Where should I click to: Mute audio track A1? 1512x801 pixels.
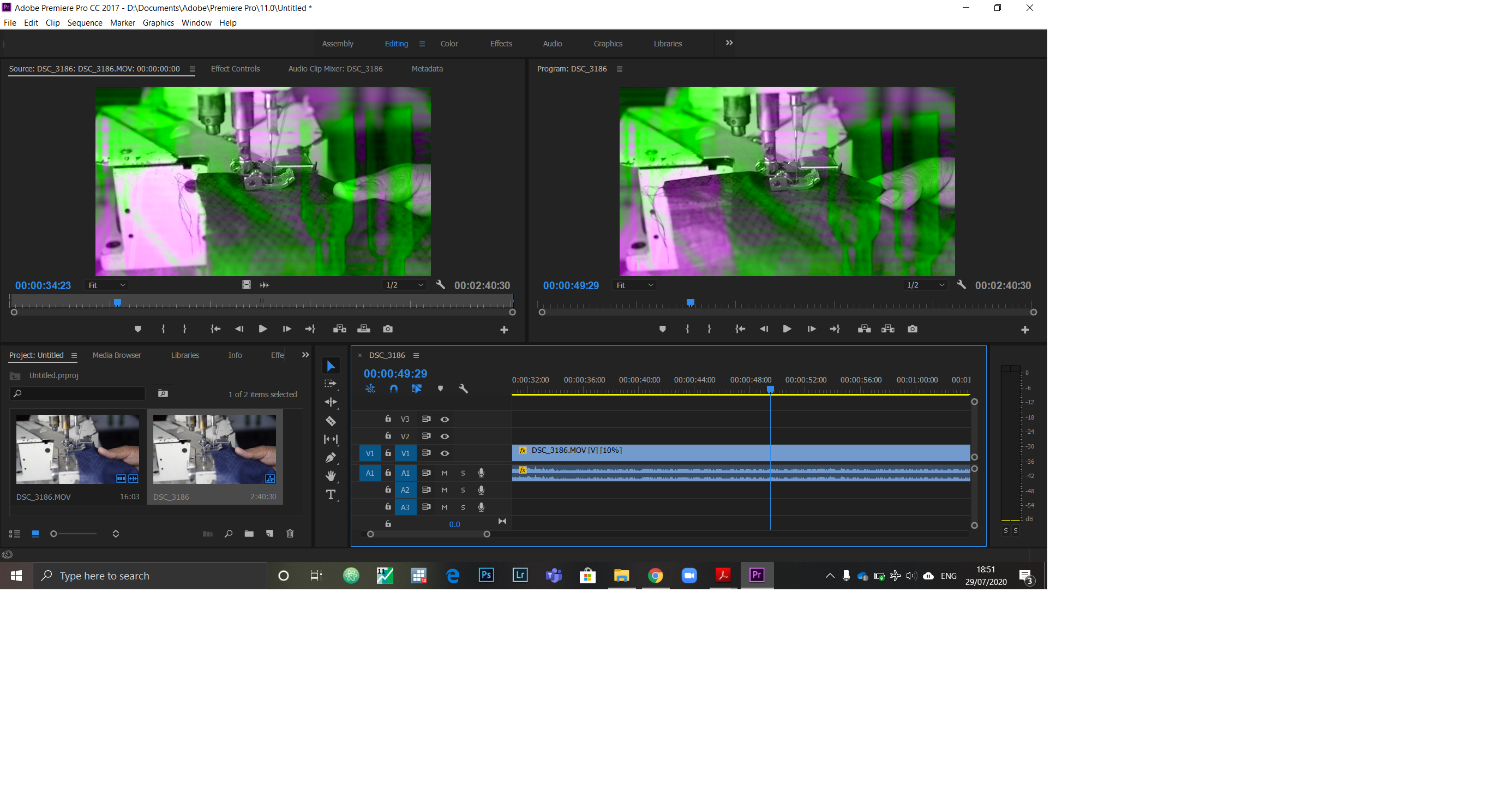445,473
